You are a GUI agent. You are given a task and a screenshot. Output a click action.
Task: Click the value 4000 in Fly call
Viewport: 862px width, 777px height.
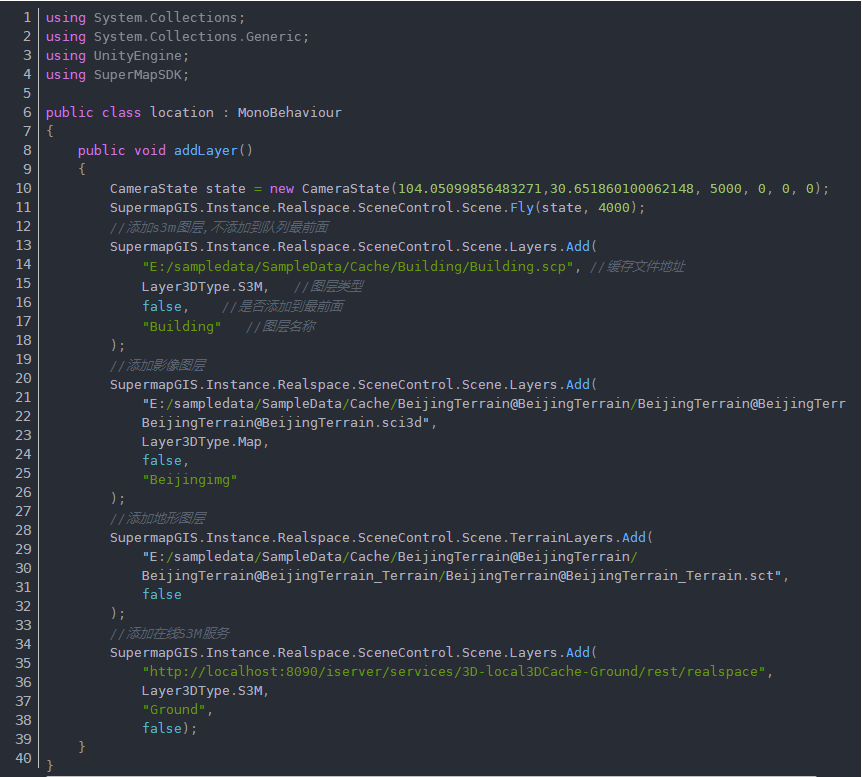pyautogui.click(x=614, y=208)
